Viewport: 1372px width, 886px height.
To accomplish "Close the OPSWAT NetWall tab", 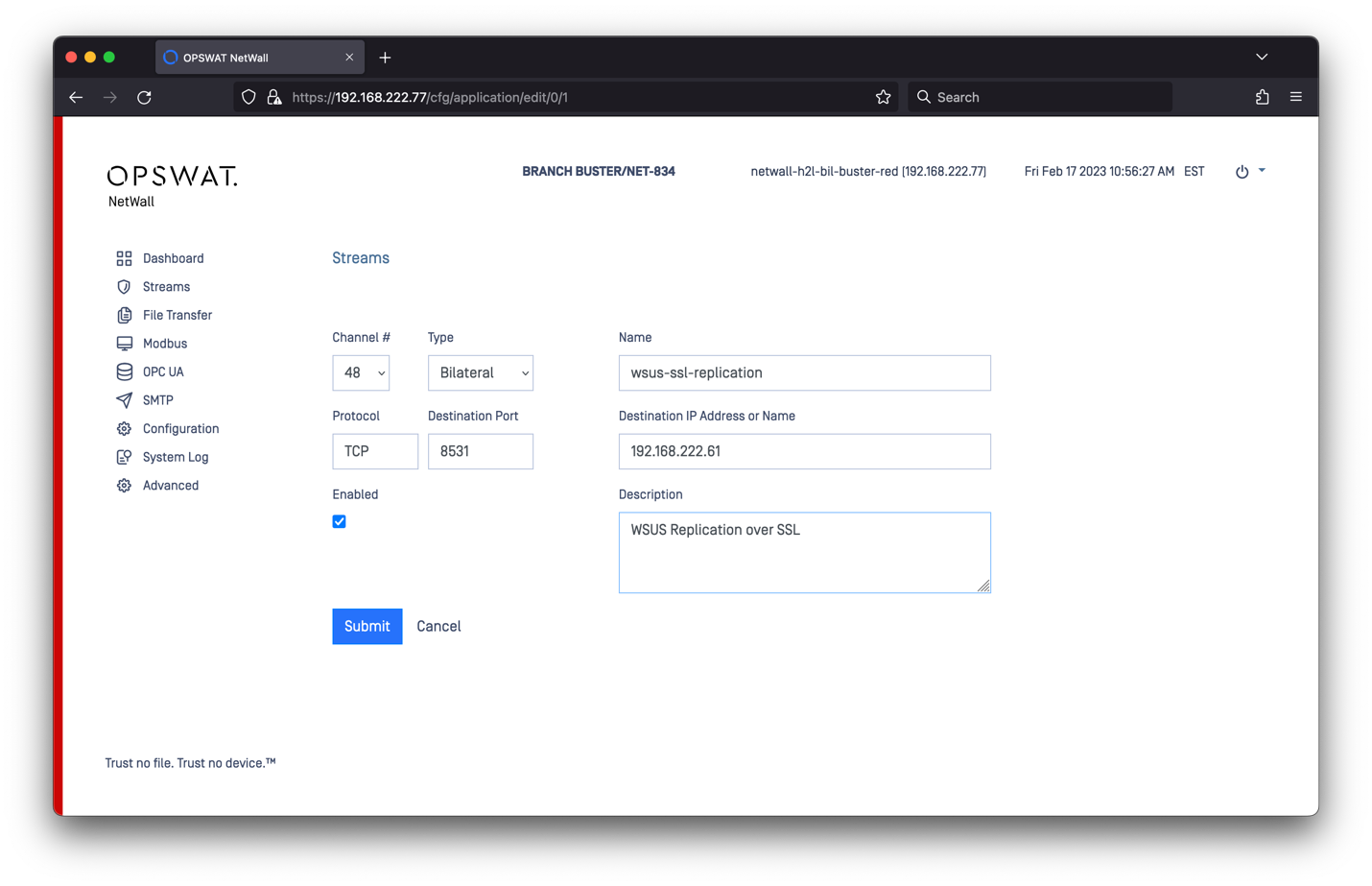I will click(x=349, y=58).
